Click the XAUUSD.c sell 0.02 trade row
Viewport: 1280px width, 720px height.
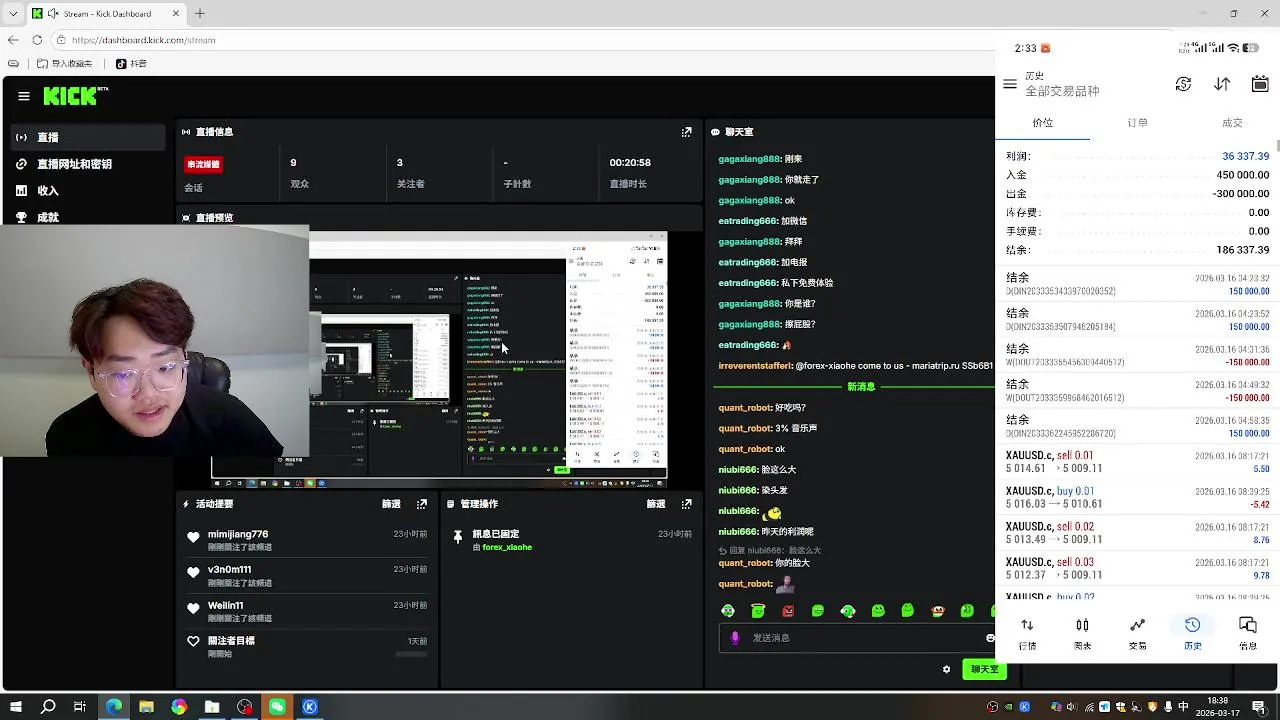1137,533
